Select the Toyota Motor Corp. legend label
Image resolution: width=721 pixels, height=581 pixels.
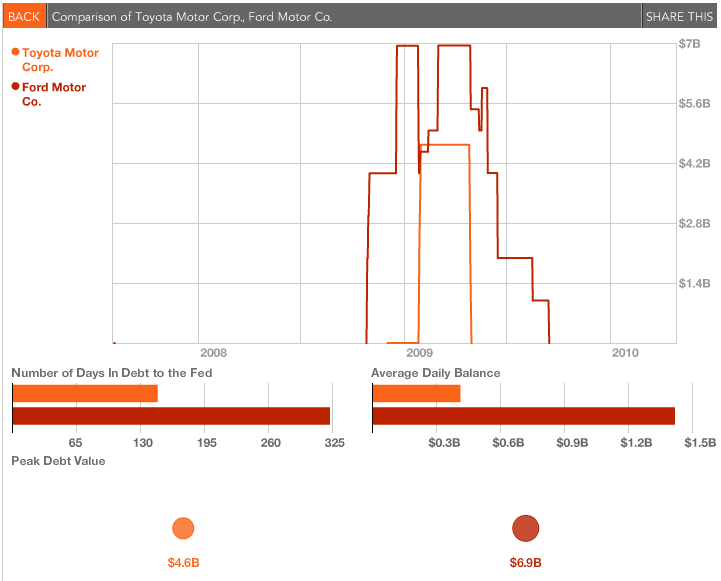point(60,60)
